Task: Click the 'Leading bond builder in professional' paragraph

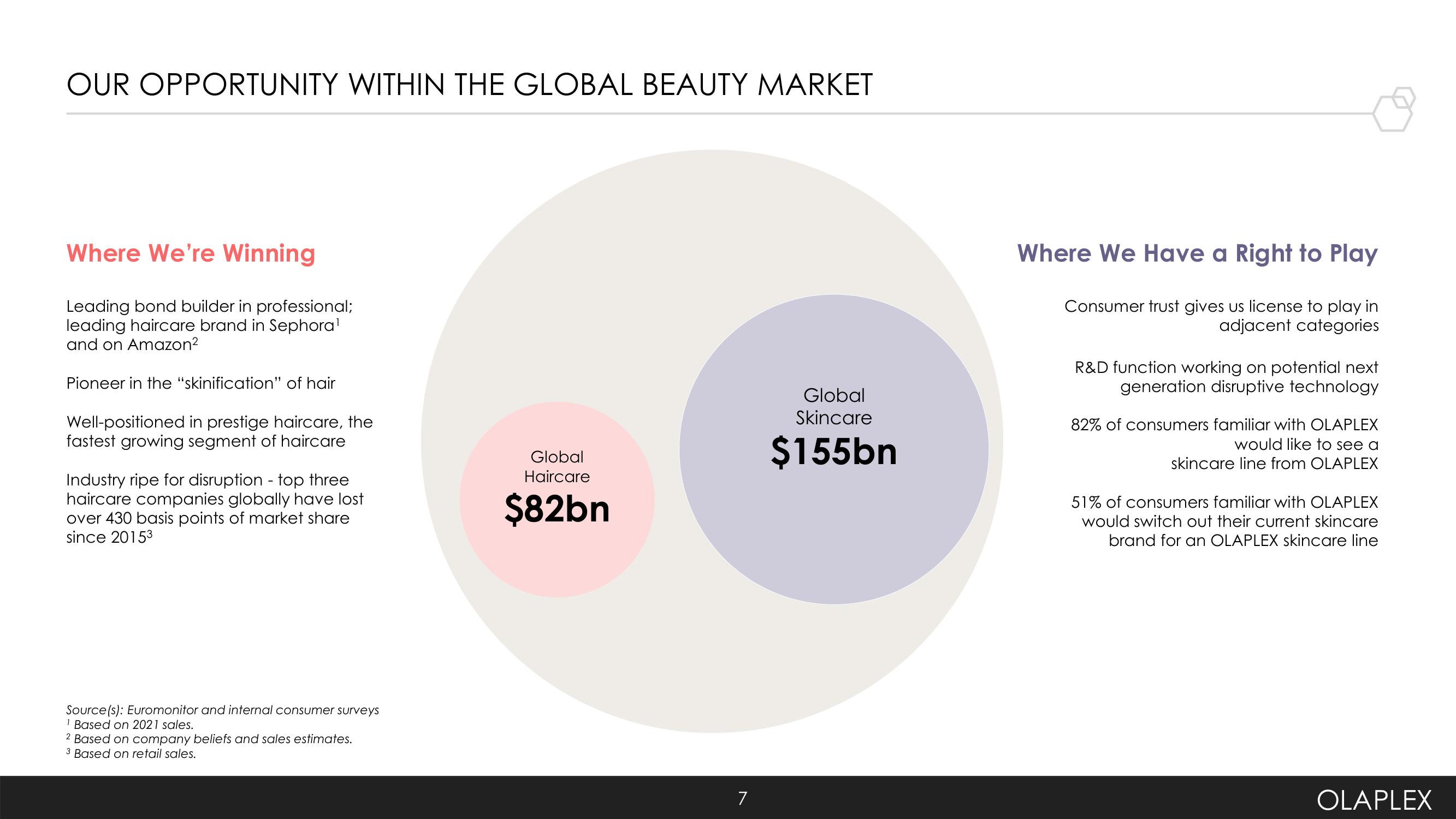Action: coord(210,325)
